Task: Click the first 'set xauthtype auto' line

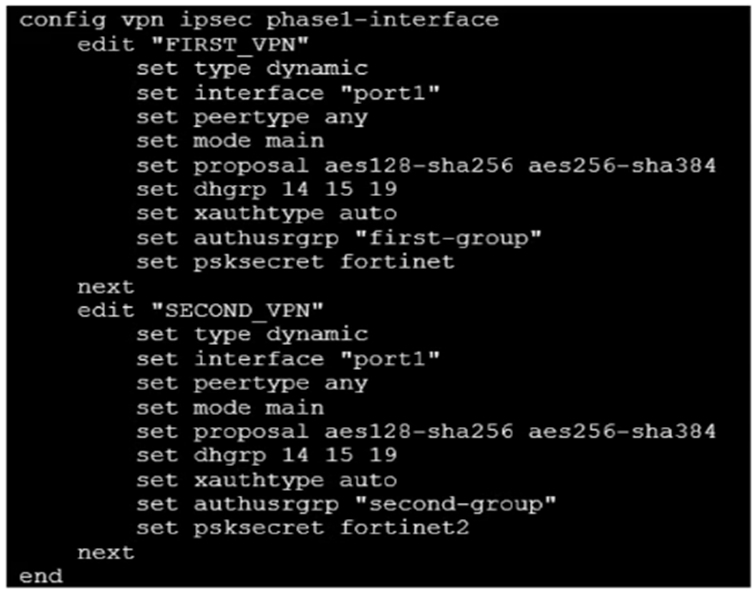Action: (x=267, y=214)
